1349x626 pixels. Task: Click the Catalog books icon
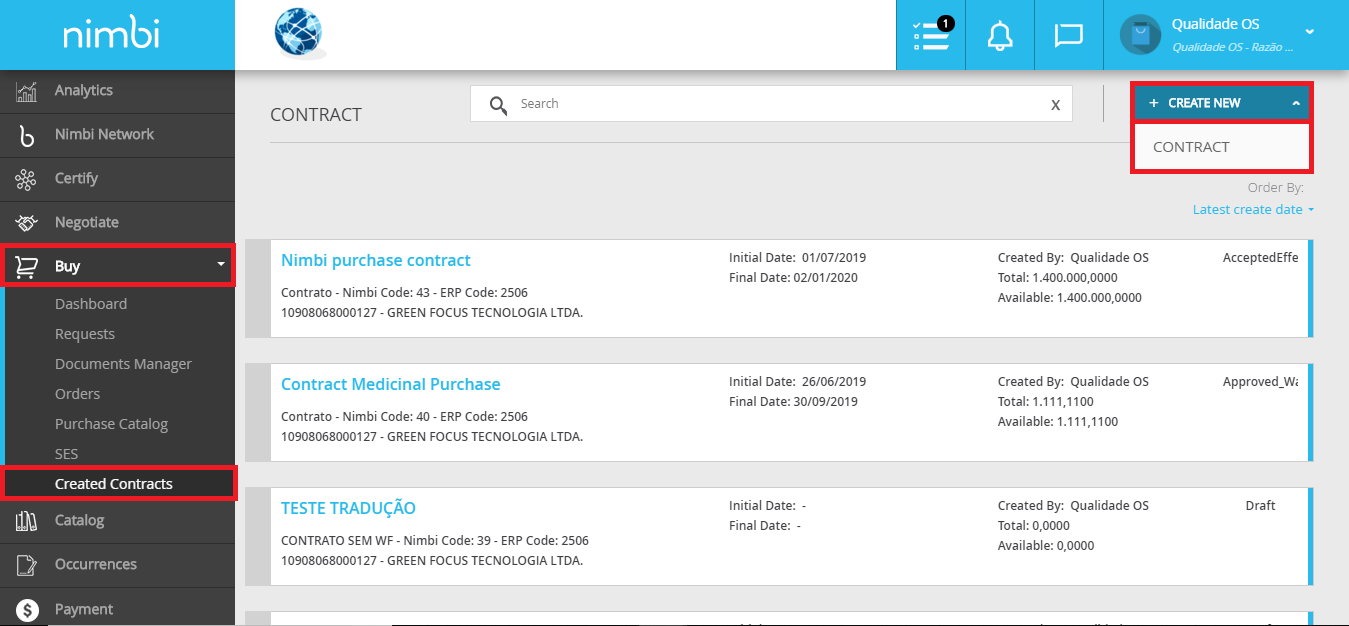pyautogui.click(x=27, y=521)
